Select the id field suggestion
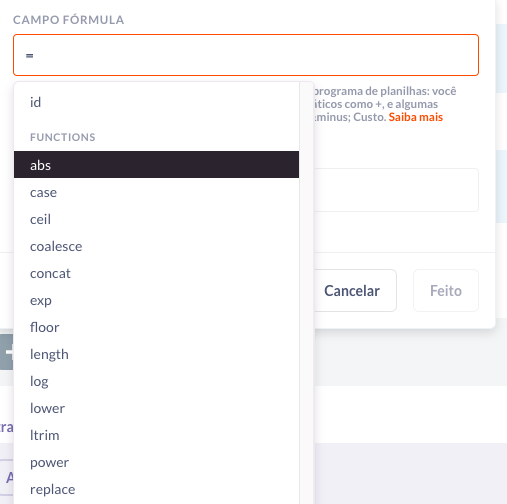 click(x=156, y=102)
